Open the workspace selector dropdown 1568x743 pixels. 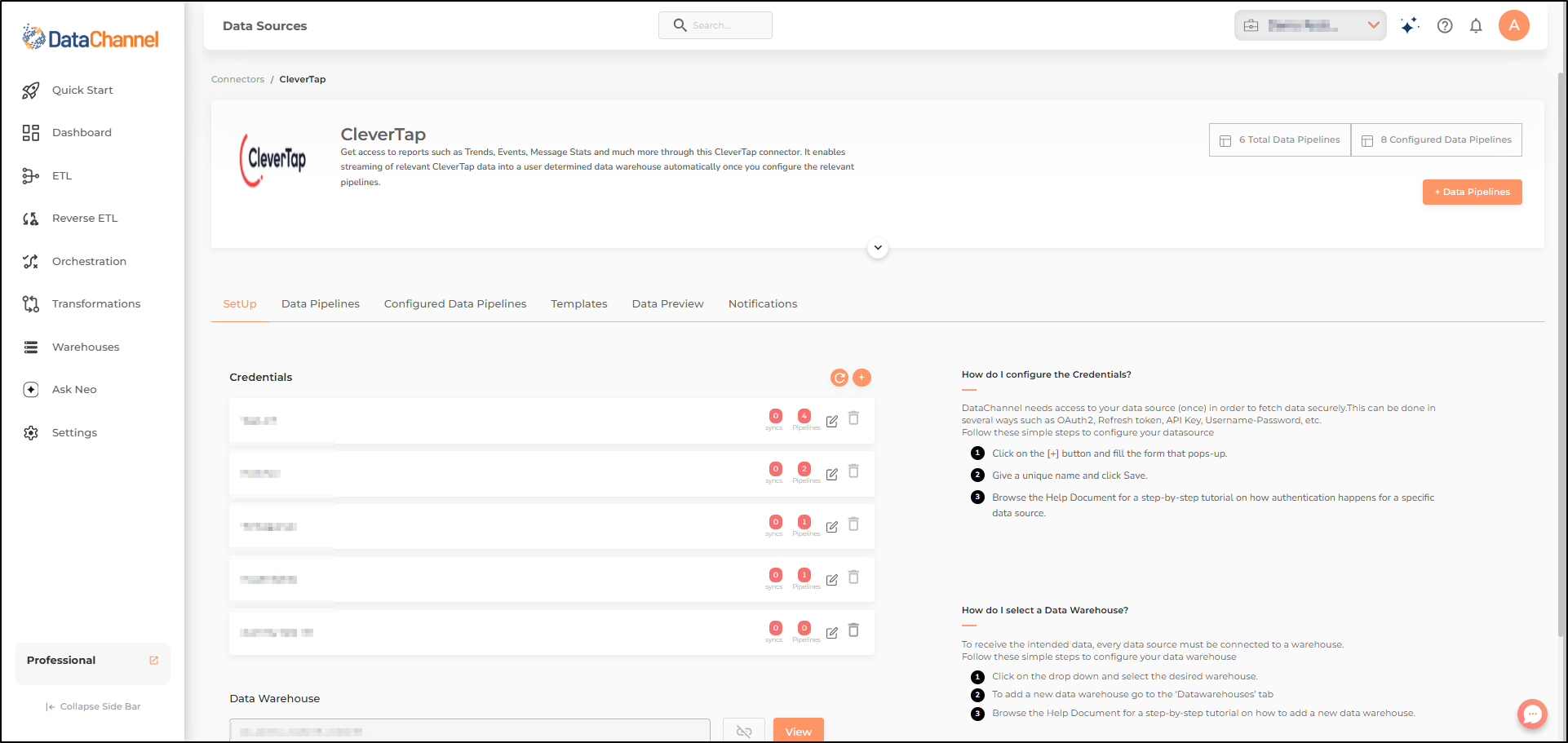1310,25
